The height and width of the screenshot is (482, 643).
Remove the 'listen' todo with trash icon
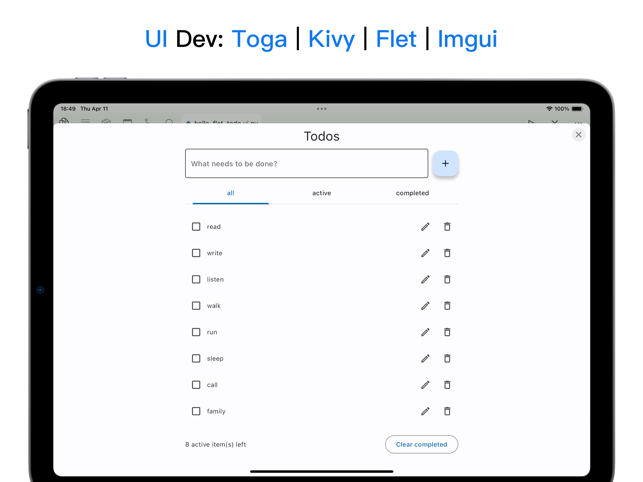[x=447, y=279]
